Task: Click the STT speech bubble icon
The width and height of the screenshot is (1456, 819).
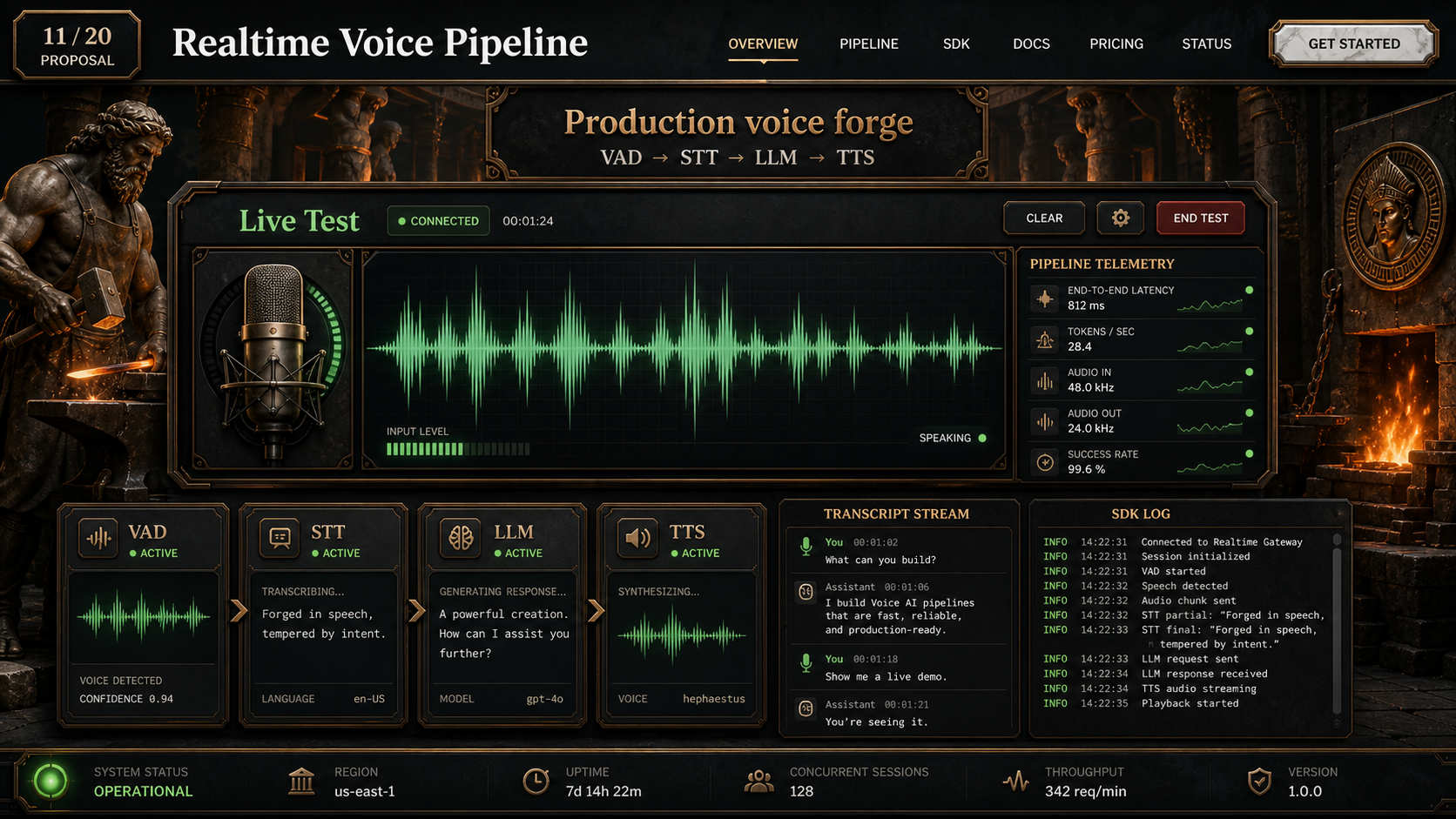Action: pyautogui.click(x=280, y=539)
